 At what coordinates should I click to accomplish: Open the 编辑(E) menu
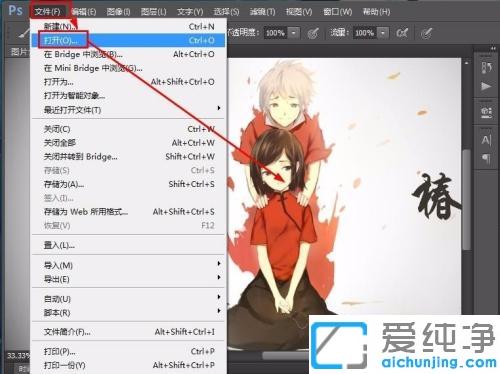coord(84,12)
